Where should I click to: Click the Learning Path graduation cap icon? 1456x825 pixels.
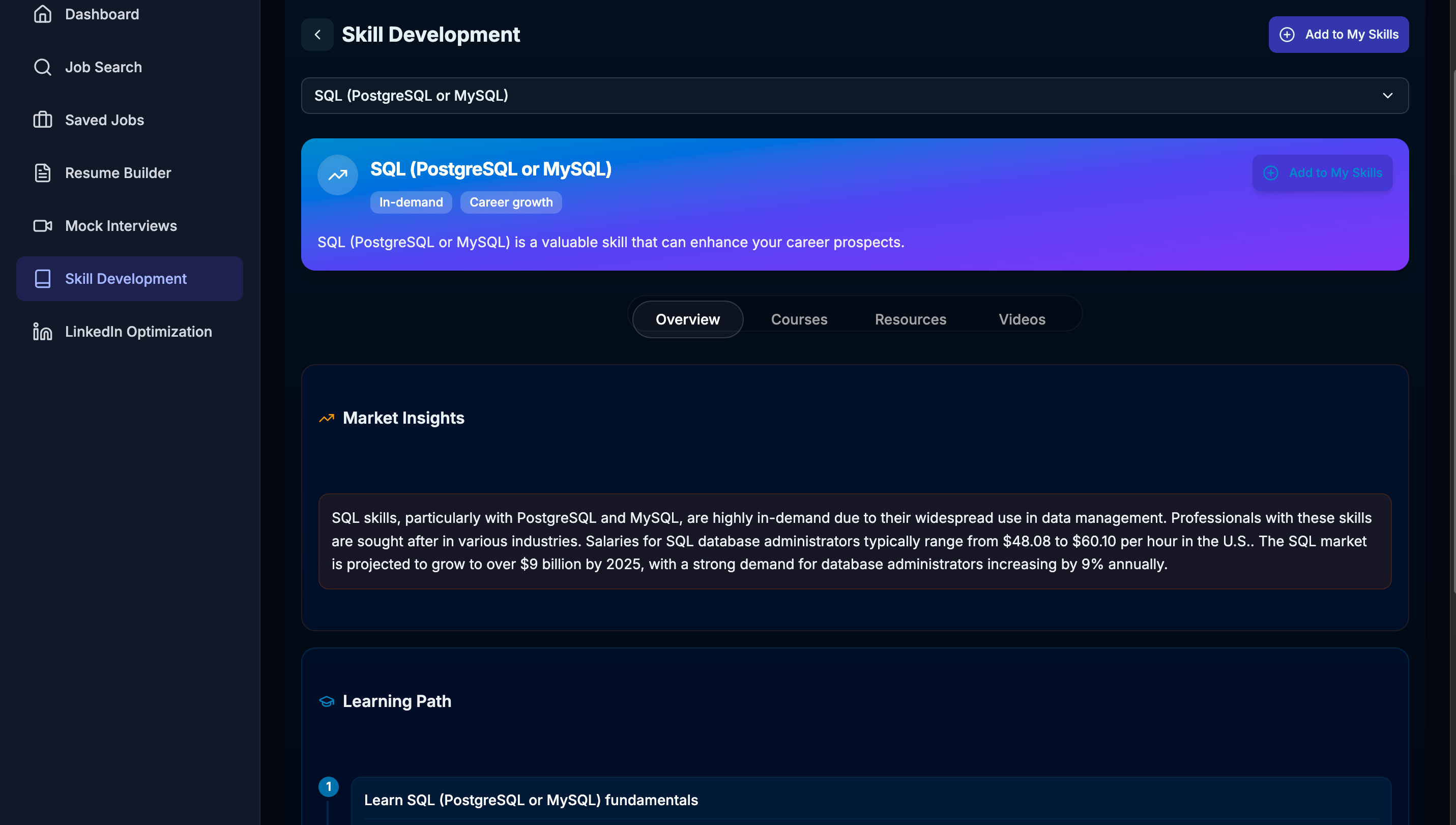tap(327, 701)
